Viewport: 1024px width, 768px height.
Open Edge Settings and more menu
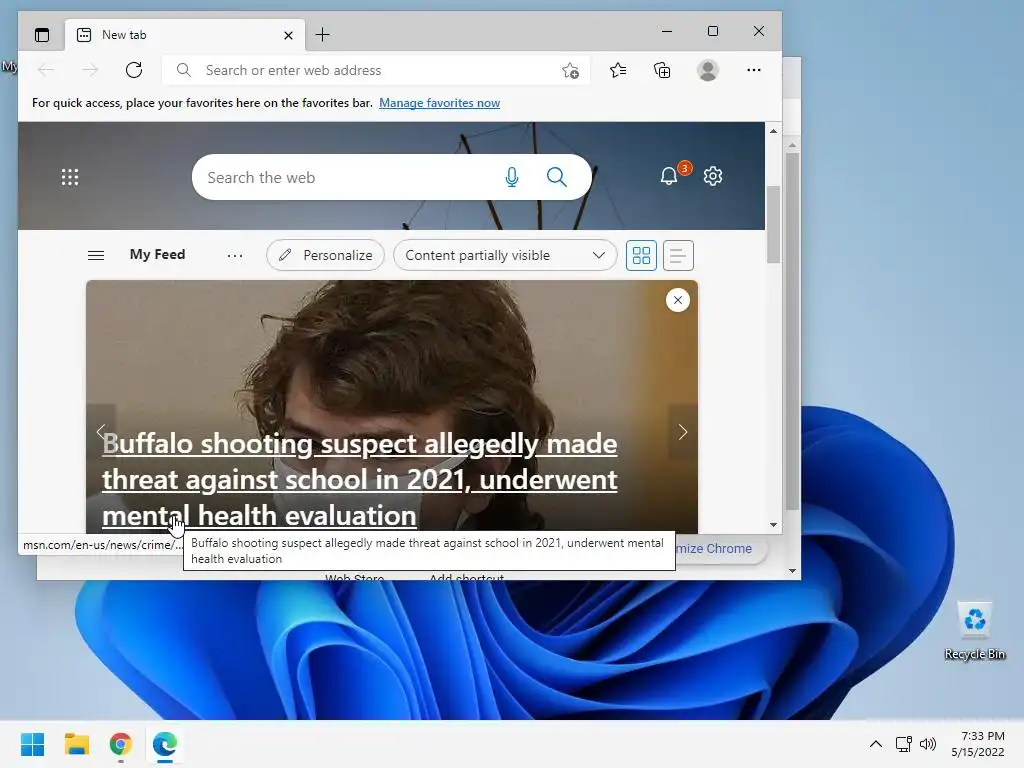pos(754,70)
